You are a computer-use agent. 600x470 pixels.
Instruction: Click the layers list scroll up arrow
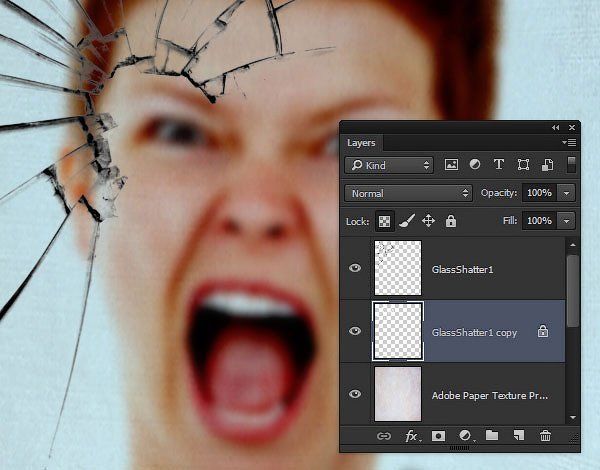click(x=572, y=245)
